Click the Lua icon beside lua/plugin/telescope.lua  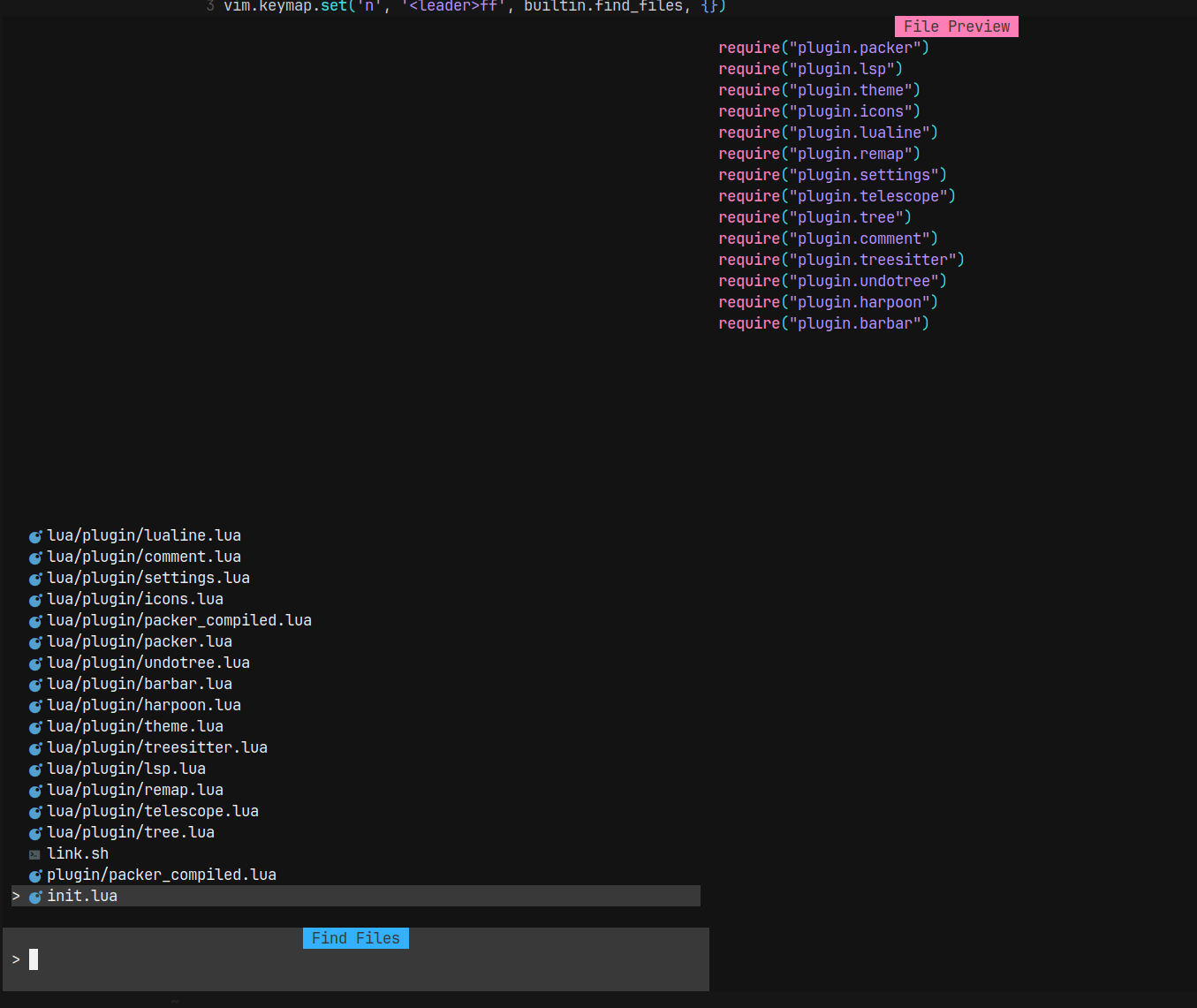[35, 811]
